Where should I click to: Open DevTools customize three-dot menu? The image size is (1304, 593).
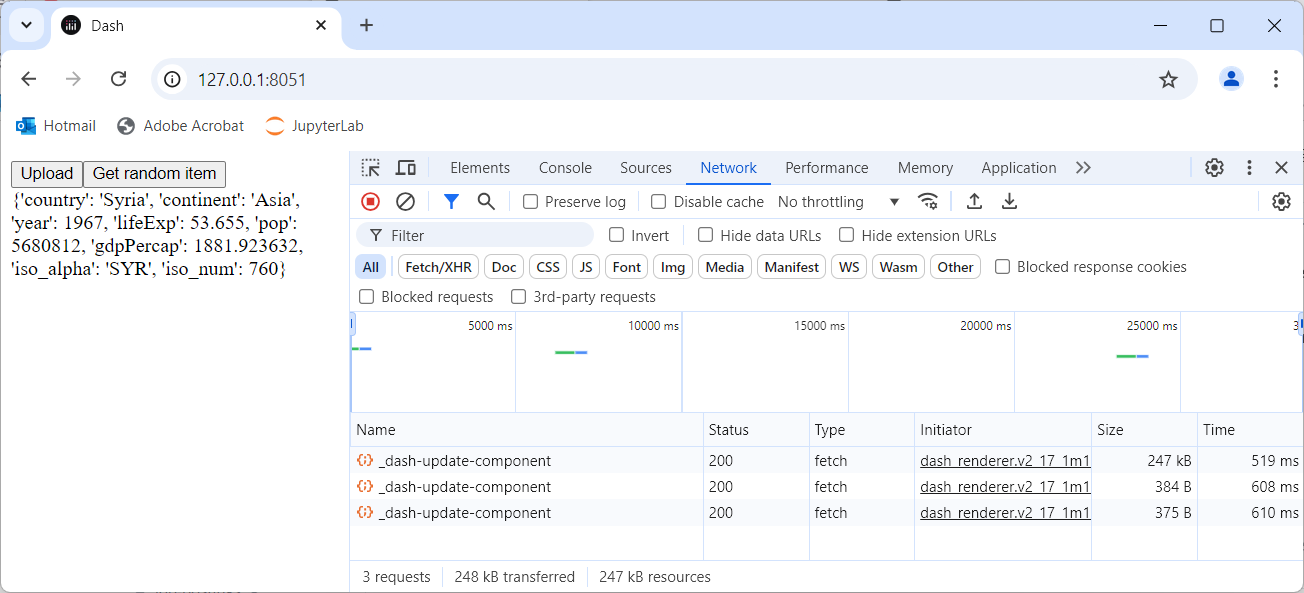pyautogui.click(x=1249, y=168)
